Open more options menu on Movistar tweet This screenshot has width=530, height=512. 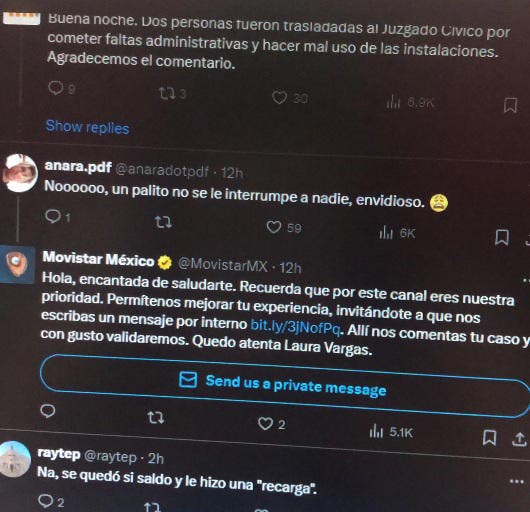526,280
